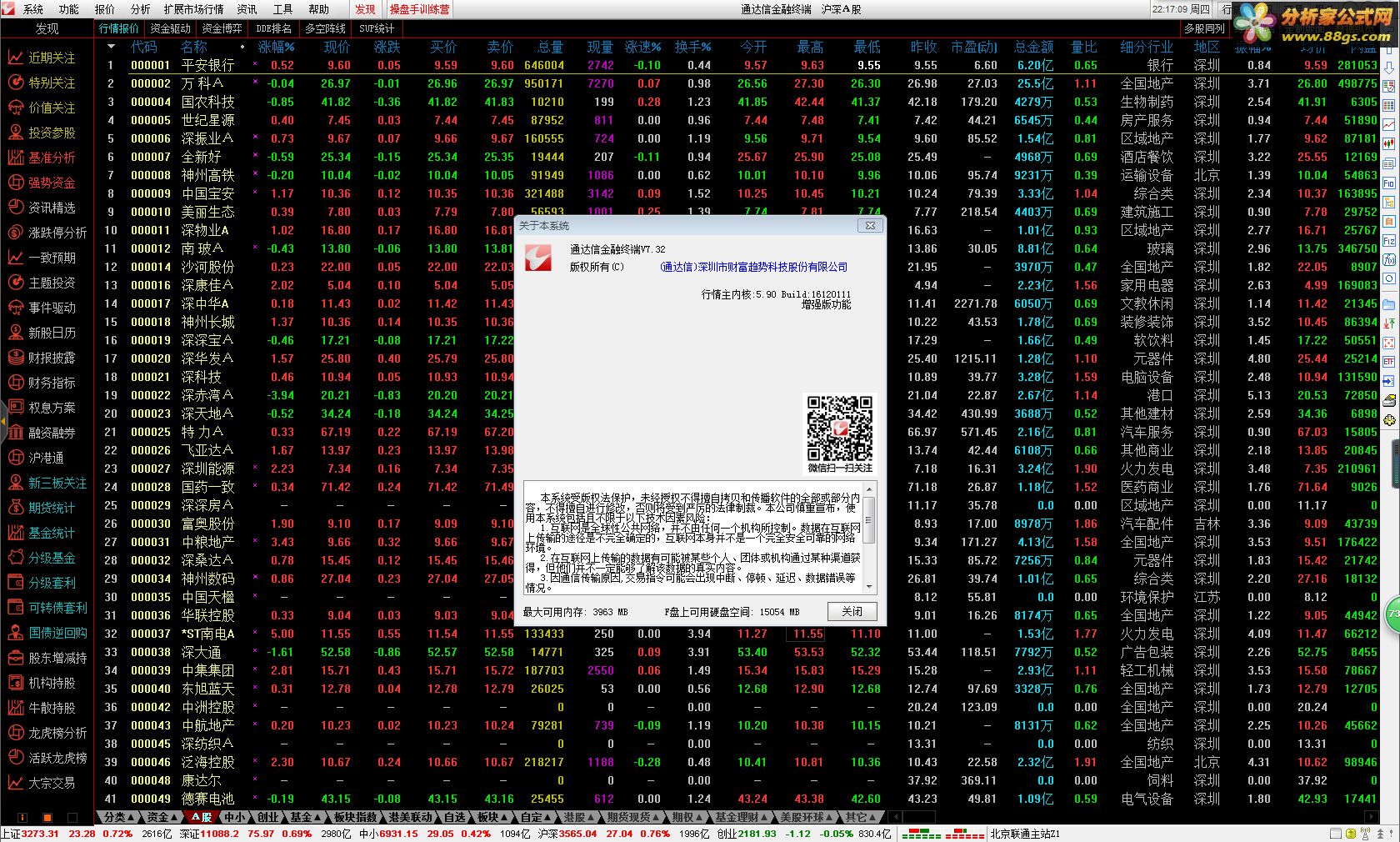1400x842 pixels.
Task: Click 关闭 button in the about dialog
Action: click(x=852, y=611)
